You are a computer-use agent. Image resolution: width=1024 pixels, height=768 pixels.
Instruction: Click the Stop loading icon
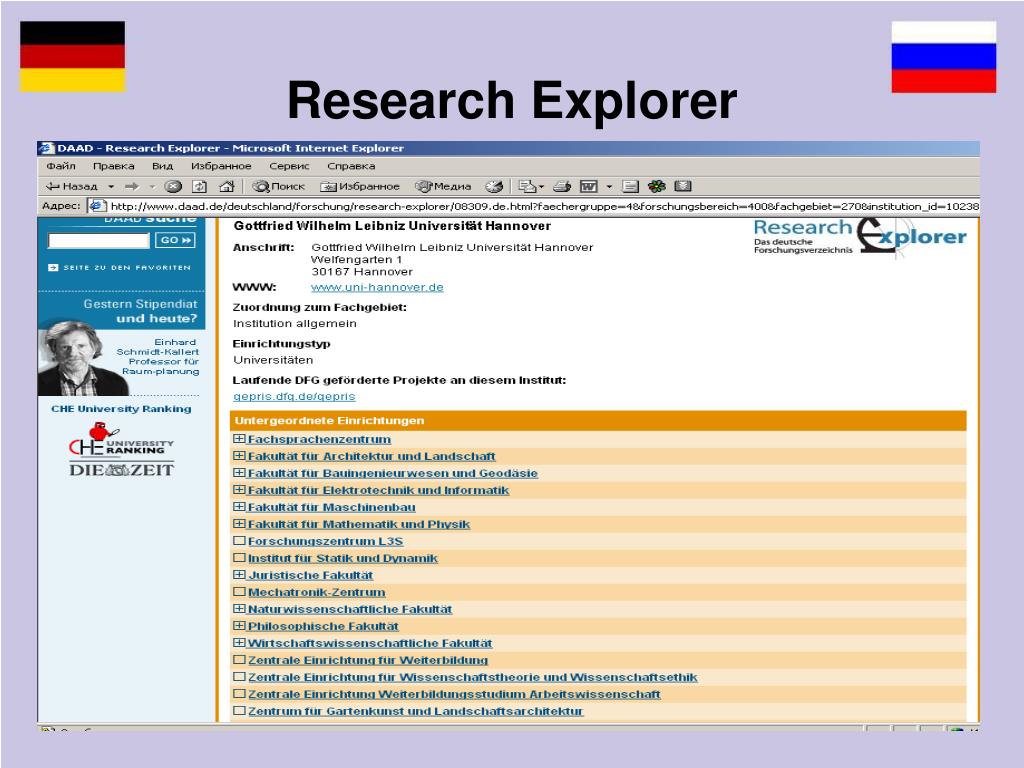(x=173, y=186)
